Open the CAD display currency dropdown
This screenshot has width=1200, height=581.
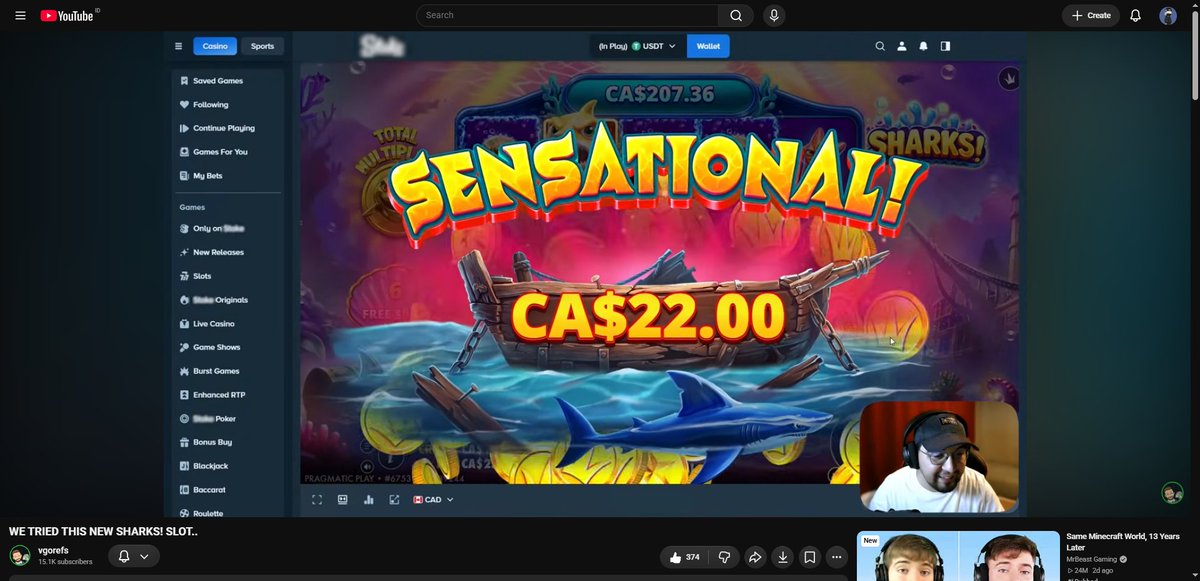(x=433, y=500)
